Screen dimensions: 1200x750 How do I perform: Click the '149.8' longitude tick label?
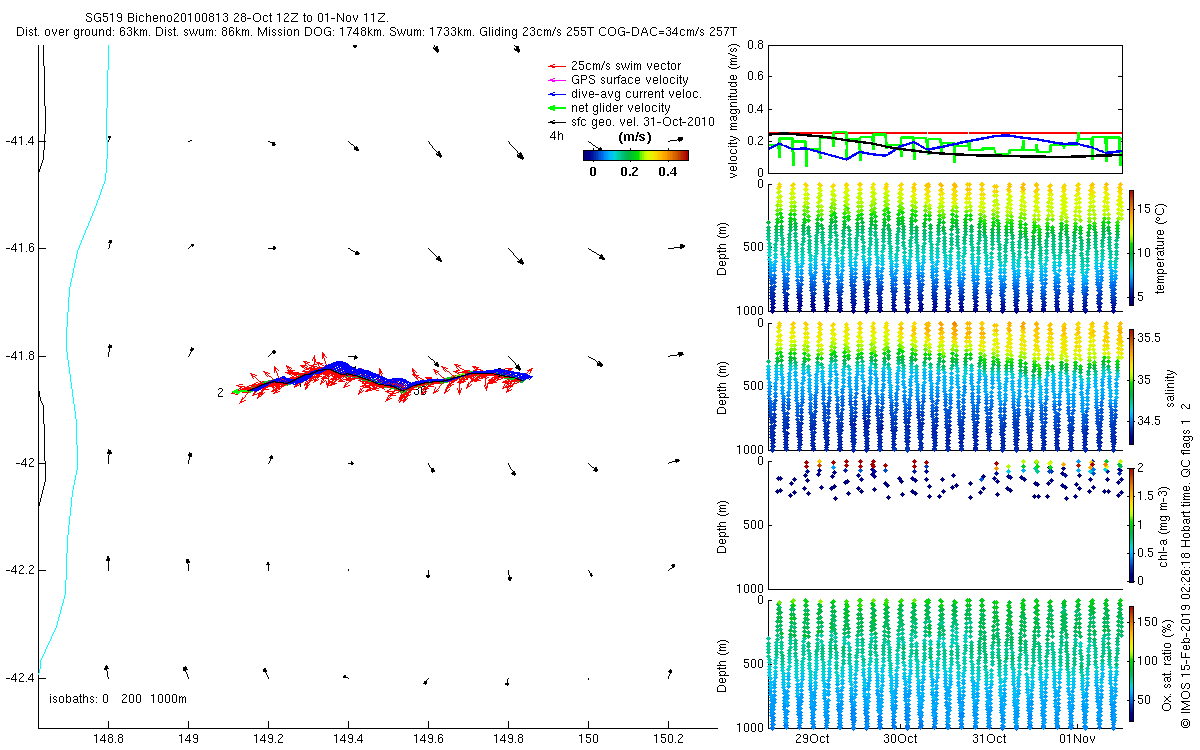pos(508,740)
